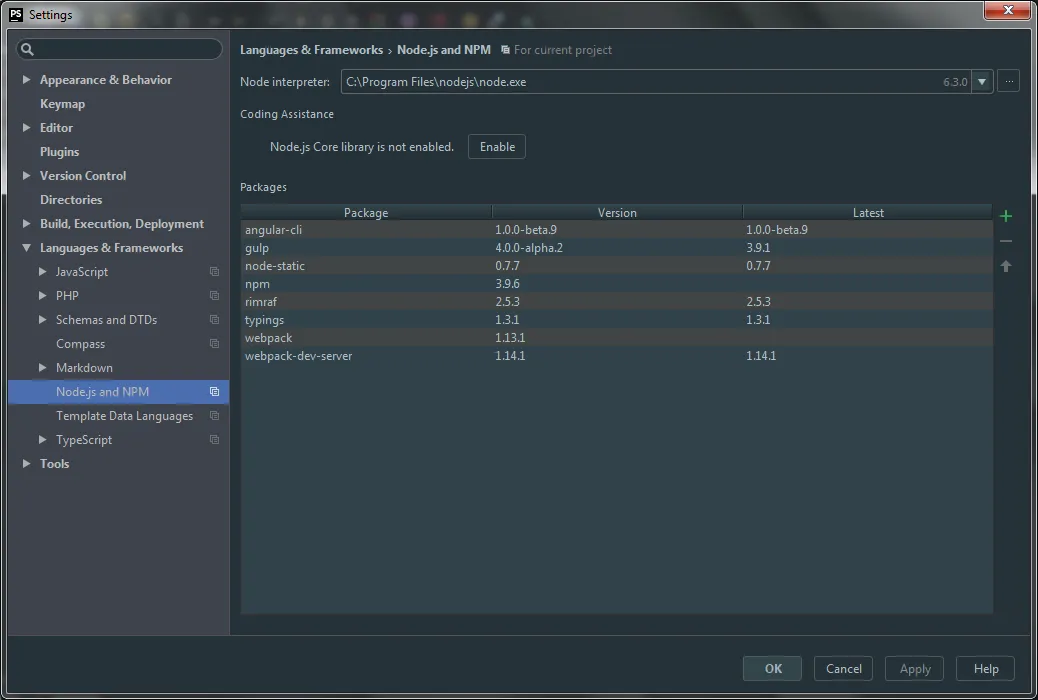
Task: Click the Node interpreter path field
Action: pyautogui.click(x=655, y=82)
